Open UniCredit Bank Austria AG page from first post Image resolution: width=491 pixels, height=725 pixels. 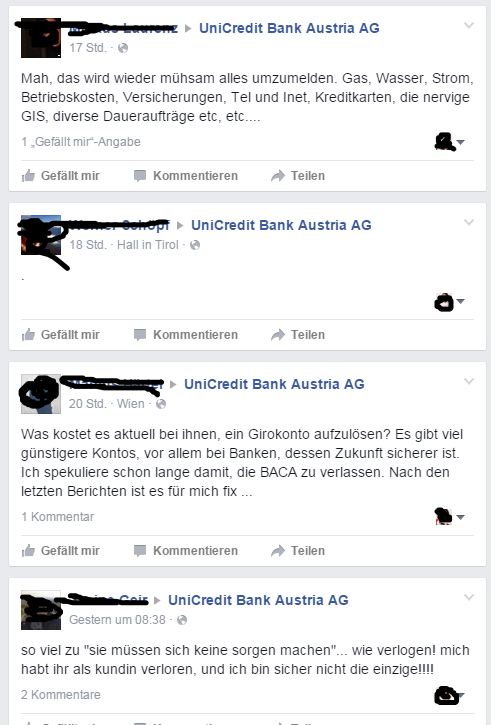[x=289, y=28]
